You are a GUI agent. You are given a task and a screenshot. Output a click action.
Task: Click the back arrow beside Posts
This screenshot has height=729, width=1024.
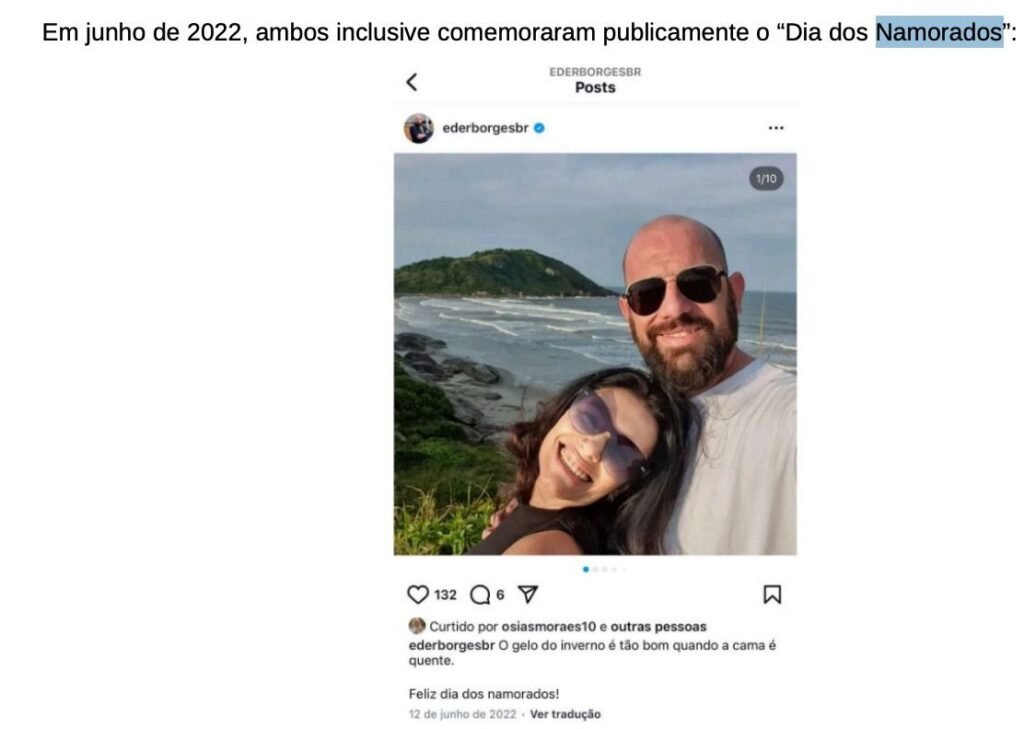pos(411,82)
